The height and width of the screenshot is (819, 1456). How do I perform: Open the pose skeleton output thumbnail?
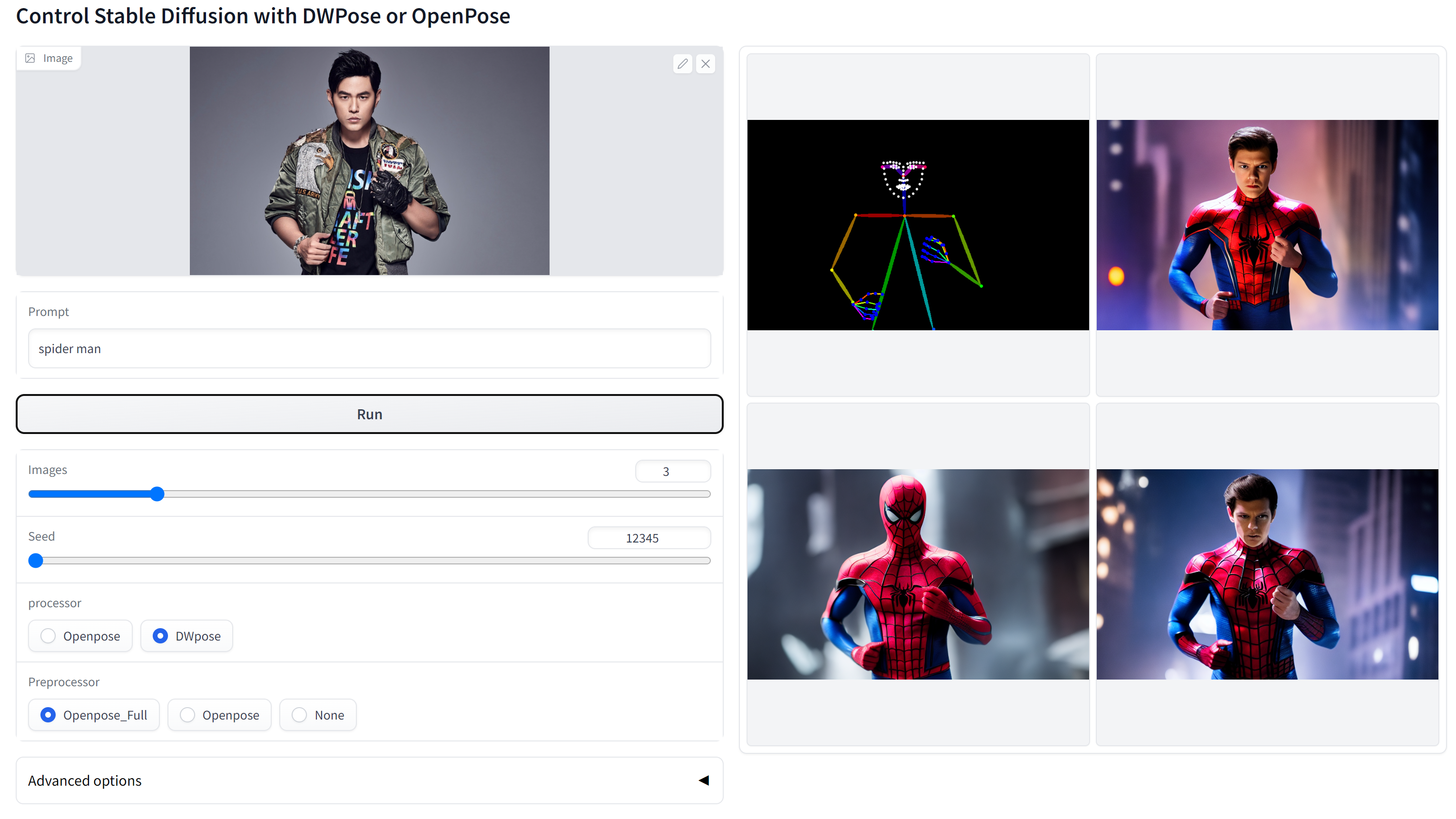pyautogui.click(x=917, y=225)
